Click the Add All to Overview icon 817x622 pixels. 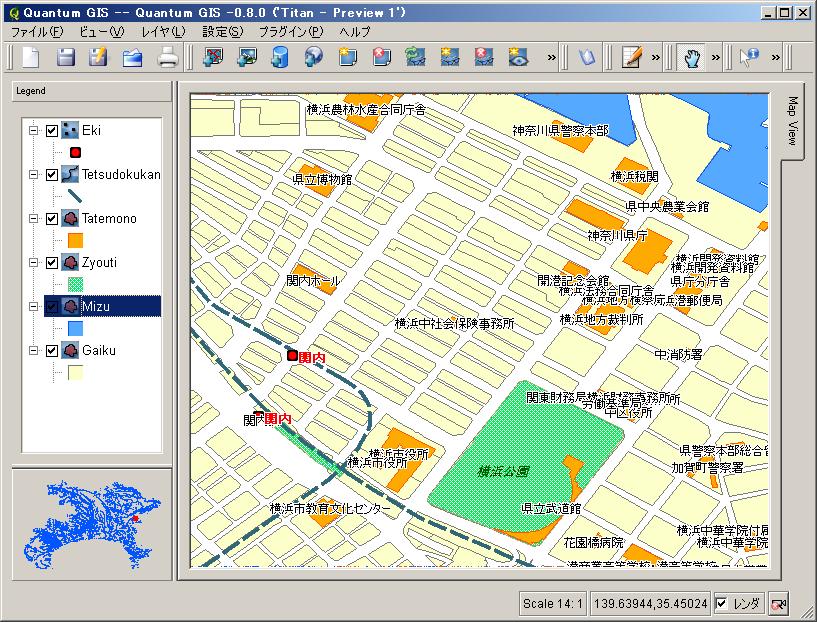450,57
